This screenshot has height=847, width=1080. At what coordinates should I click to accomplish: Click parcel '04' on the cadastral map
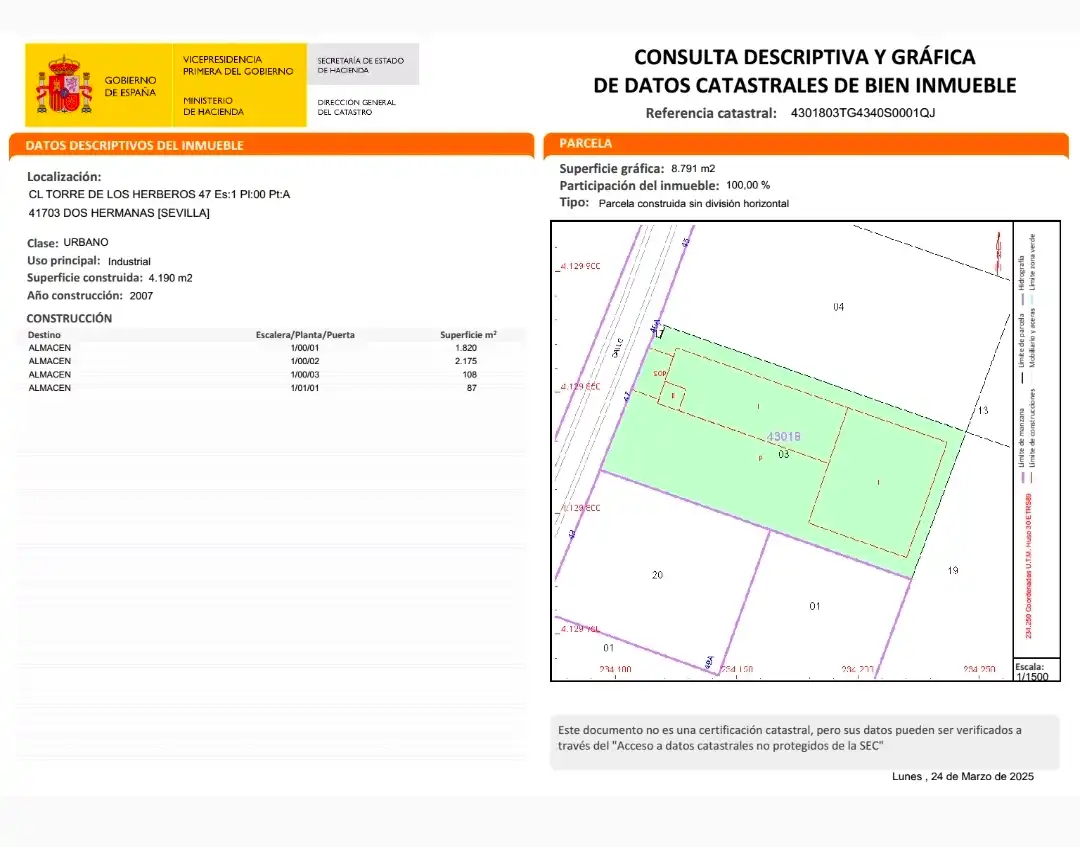pyautogui.click(x=838, y=307)
